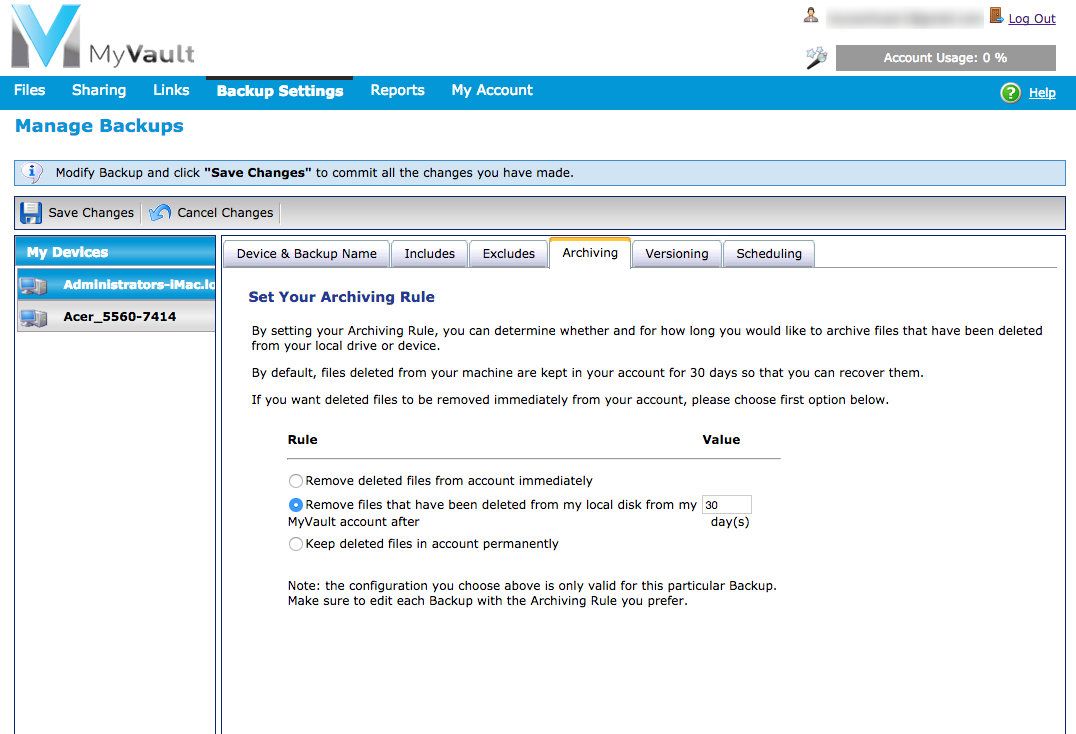This screenshot has width=1076, height=734.
Task: Click the days value input field
Action: pos(727,505)
